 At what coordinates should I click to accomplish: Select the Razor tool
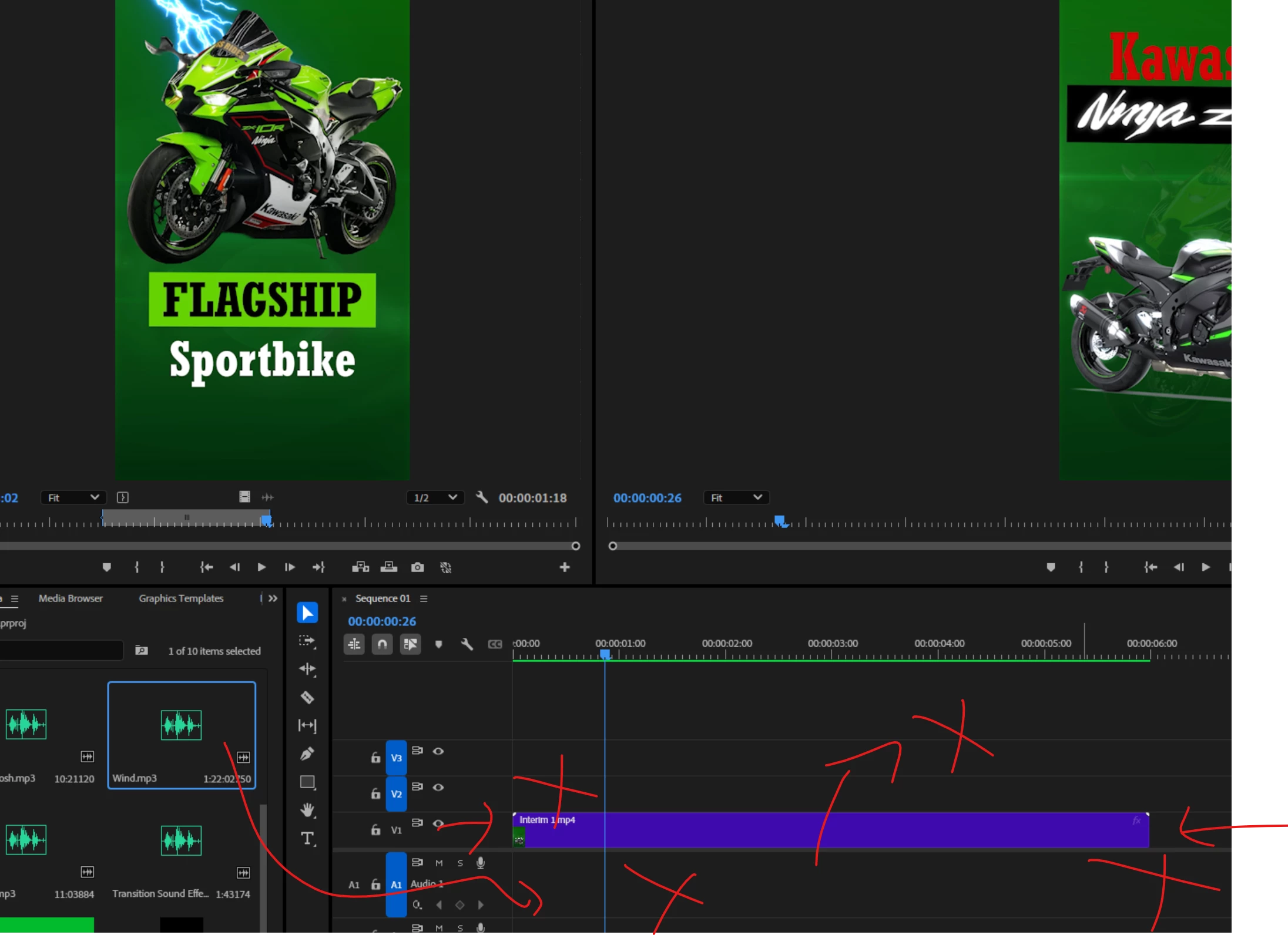(307, 697)
